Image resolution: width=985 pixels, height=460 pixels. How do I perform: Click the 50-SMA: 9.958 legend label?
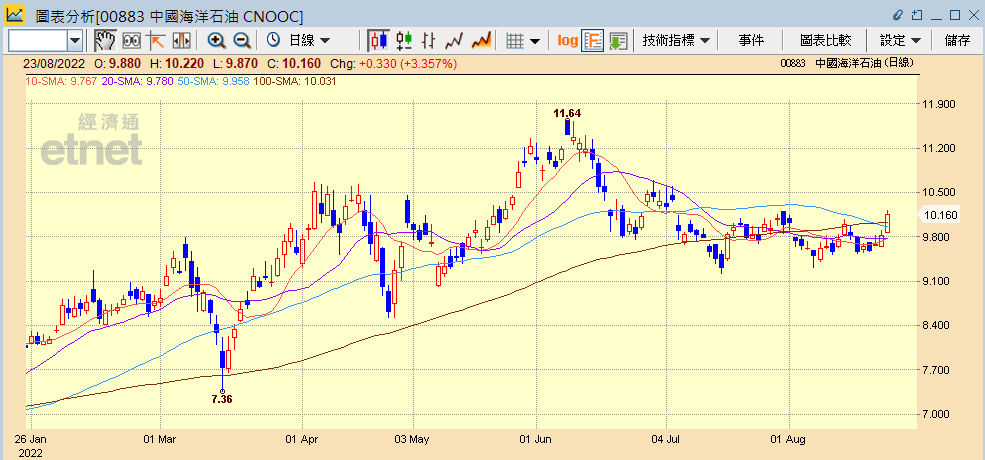(212, 80)
